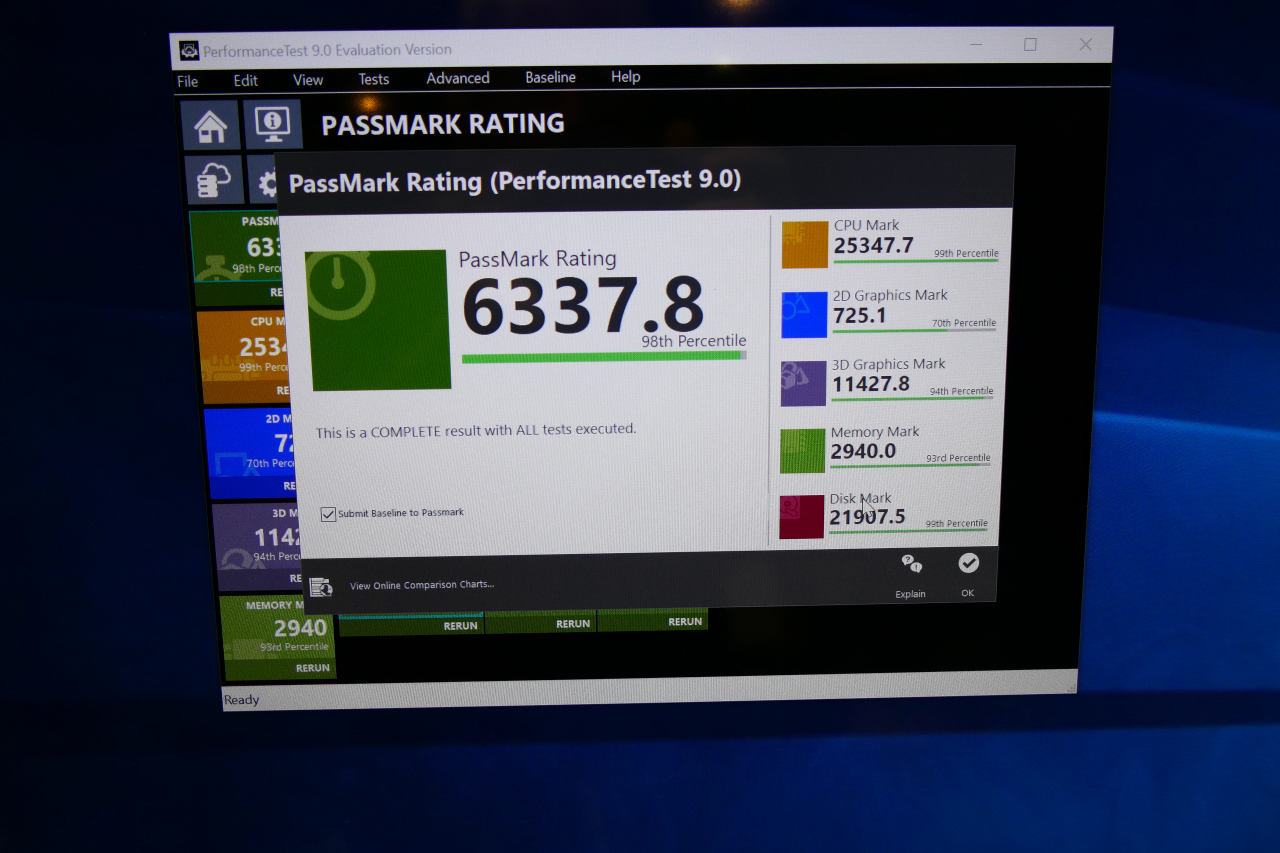
Task: Rerun the Memory Mark test in sidebar
Action: (312, 668)
